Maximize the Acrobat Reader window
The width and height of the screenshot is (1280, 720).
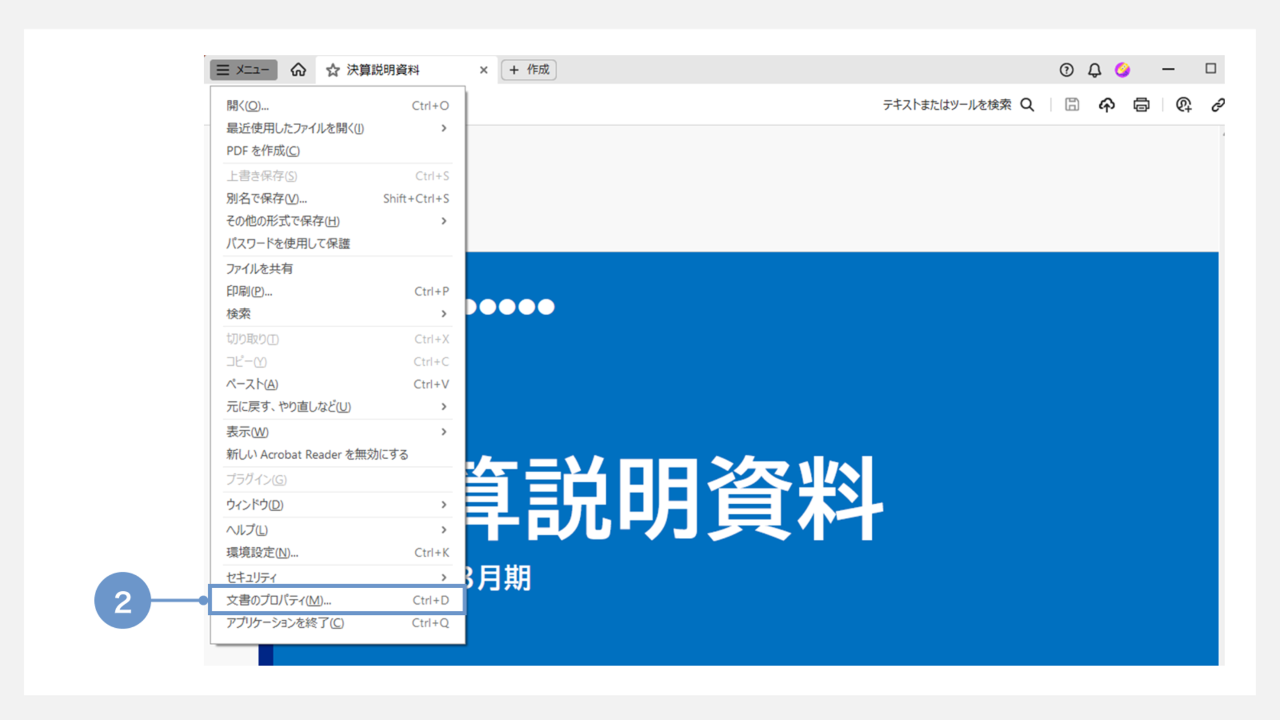(1211, 69)
